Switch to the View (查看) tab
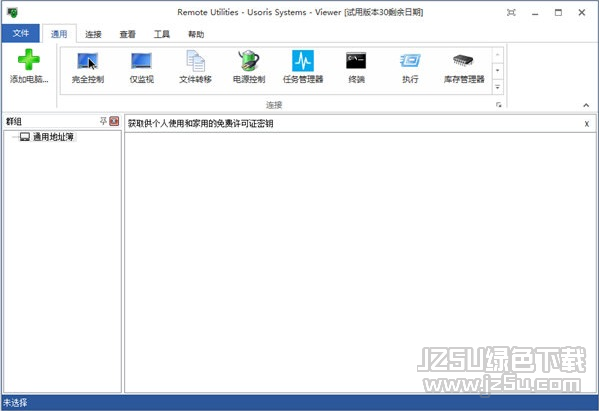This screenshot has width=599, height=411. click(128, 34)
